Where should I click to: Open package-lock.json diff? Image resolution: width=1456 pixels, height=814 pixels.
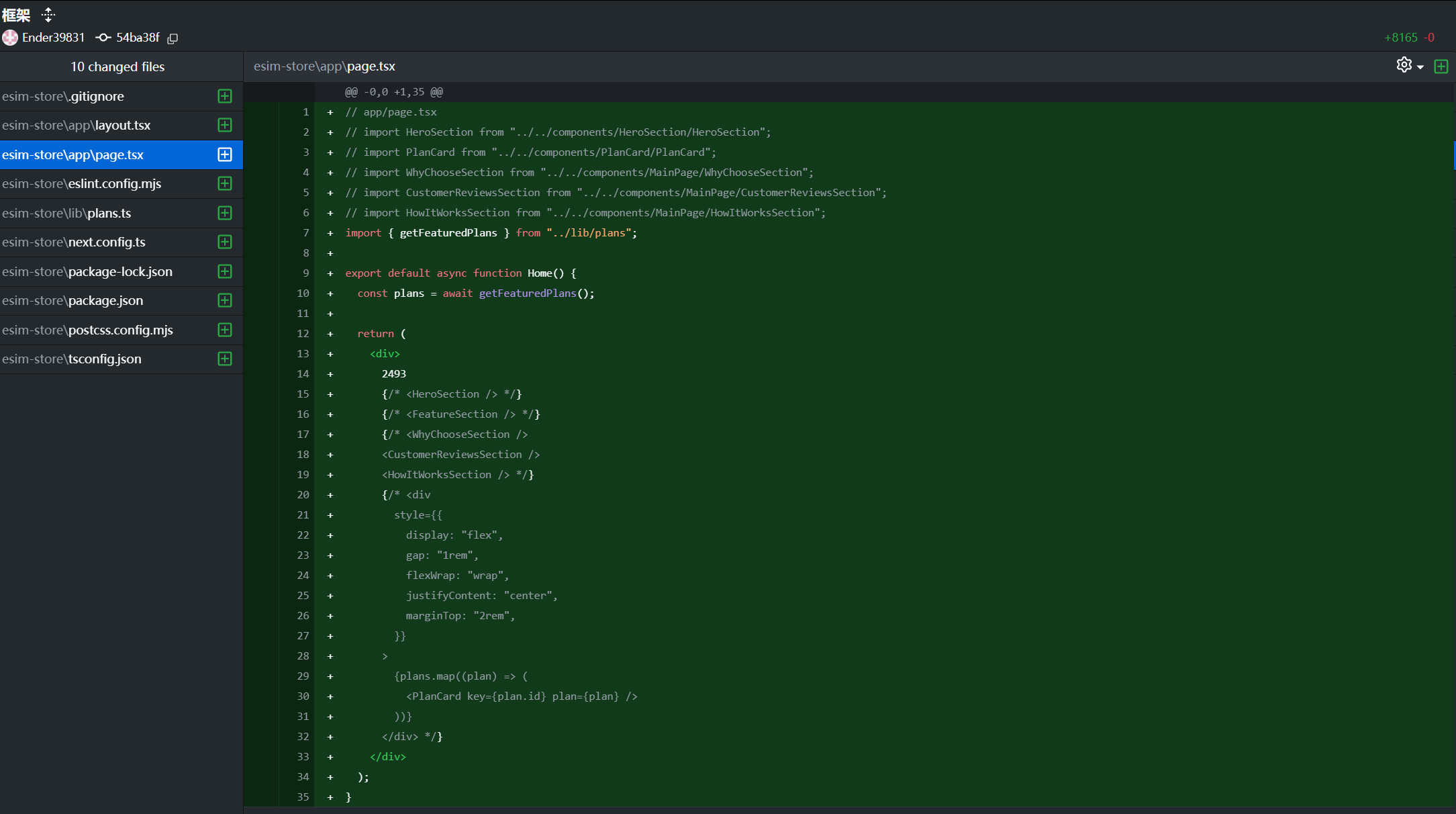tap(101, 271)
